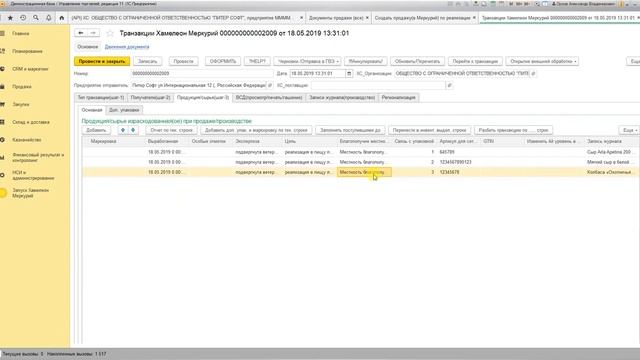This screenshot has height=360, width=640.
Task: Open the favorites star in top toolbar
Action: click(x=10, y=18)
